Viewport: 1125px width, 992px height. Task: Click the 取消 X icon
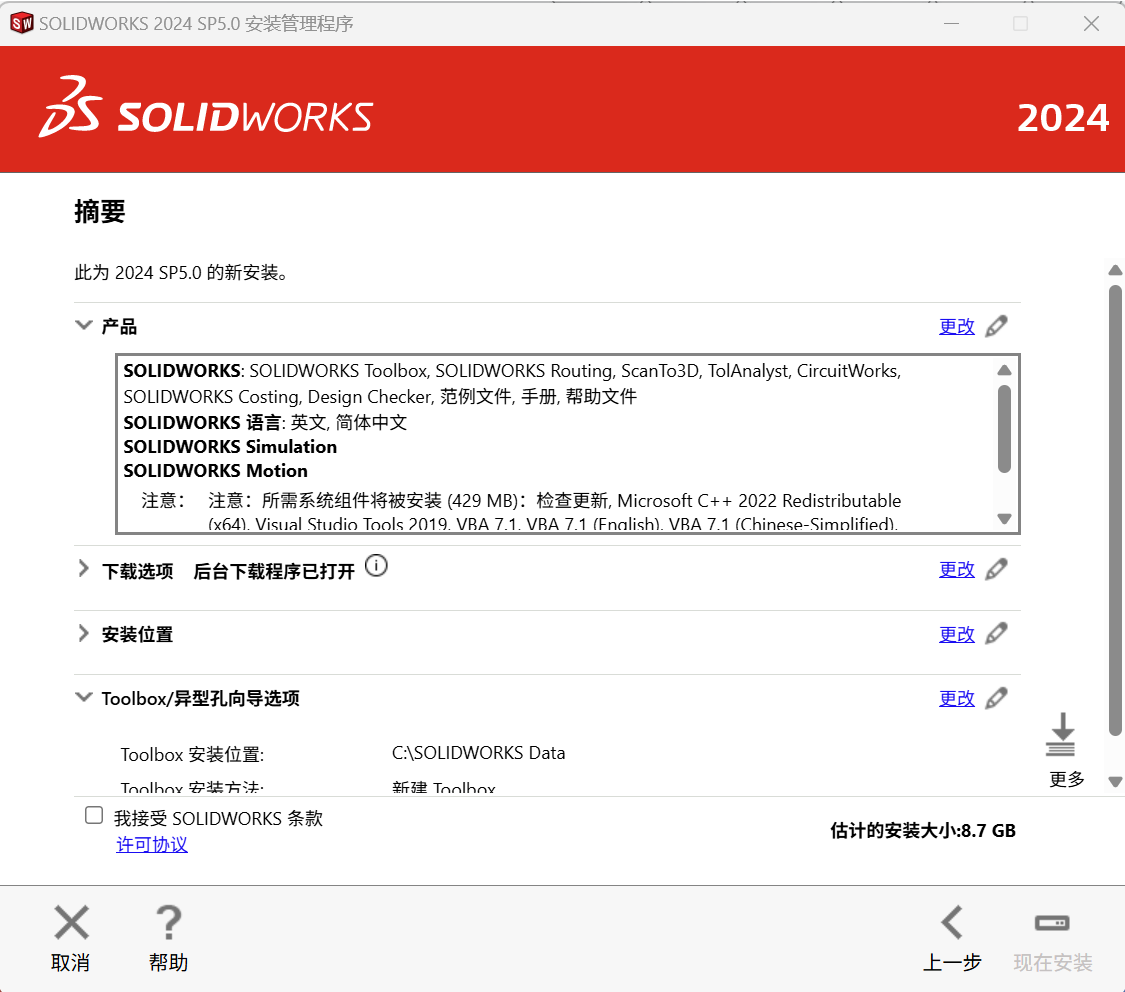tap(71, 922)
